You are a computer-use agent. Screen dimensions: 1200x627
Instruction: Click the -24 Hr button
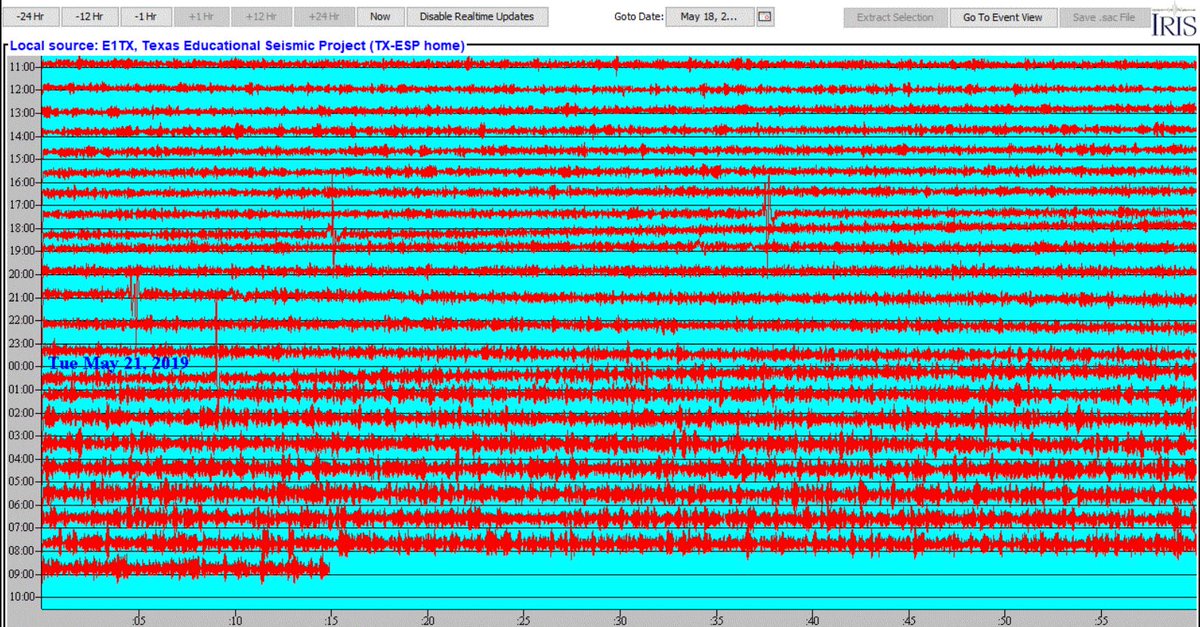point(31,17)
